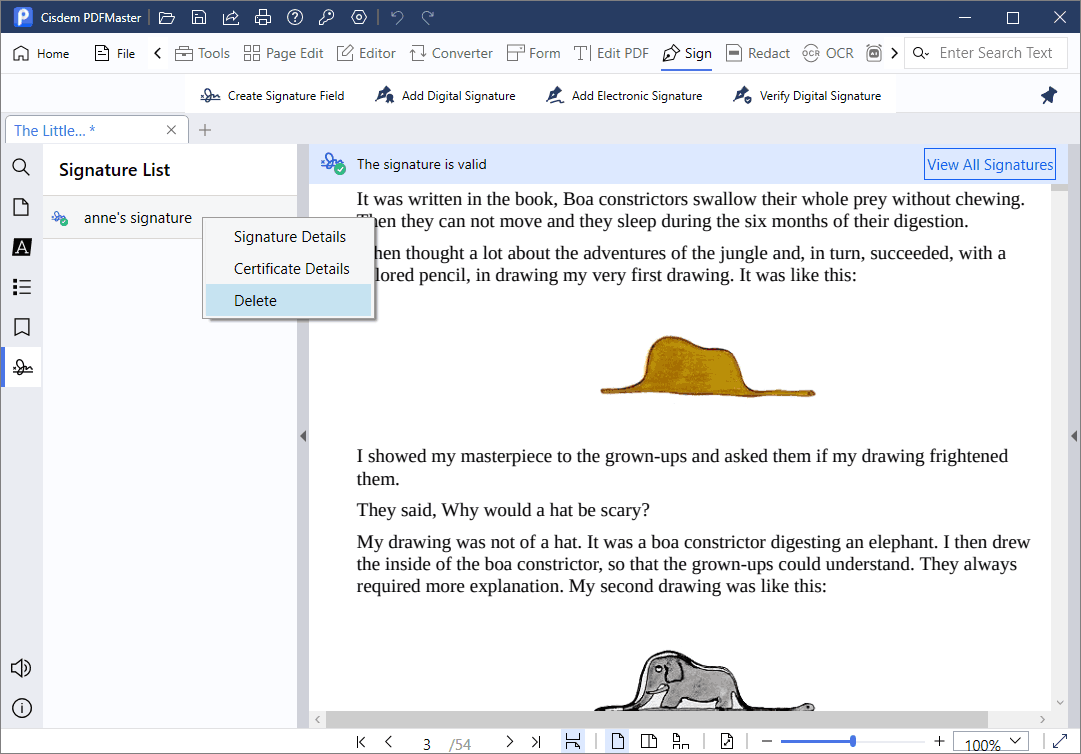Viewport: 1081px width, 754px height.
Task: Click the zoom in plus button
Action: pyautogui.click(x=939, y=742)
